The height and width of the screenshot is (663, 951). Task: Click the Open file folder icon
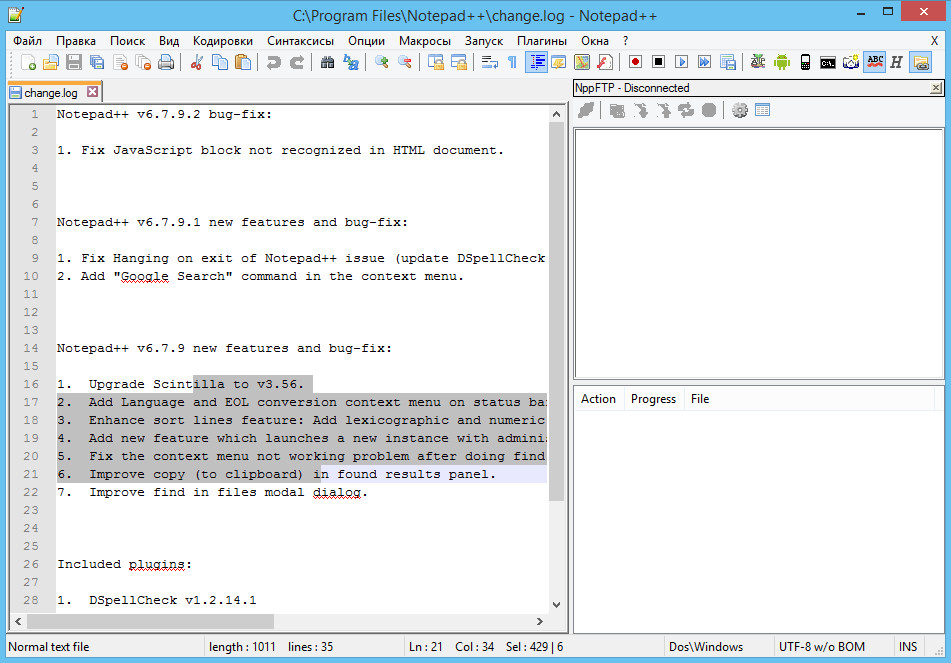click(x=51, y=62)
